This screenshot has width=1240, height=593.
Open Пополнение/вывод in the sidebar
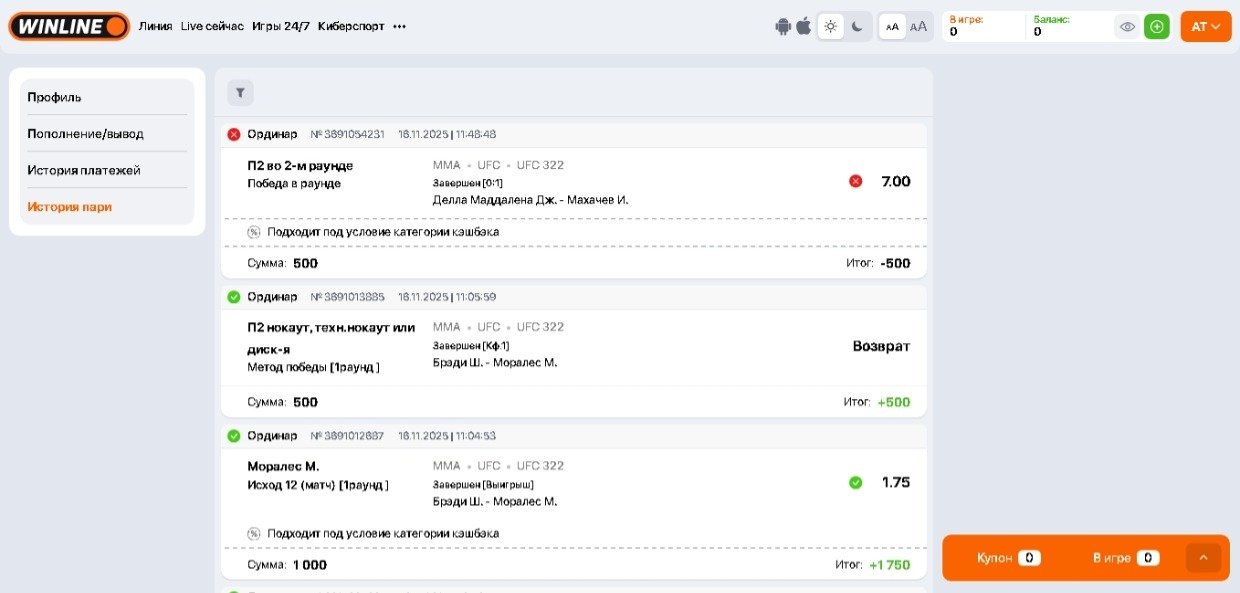(x=85, y=134)
